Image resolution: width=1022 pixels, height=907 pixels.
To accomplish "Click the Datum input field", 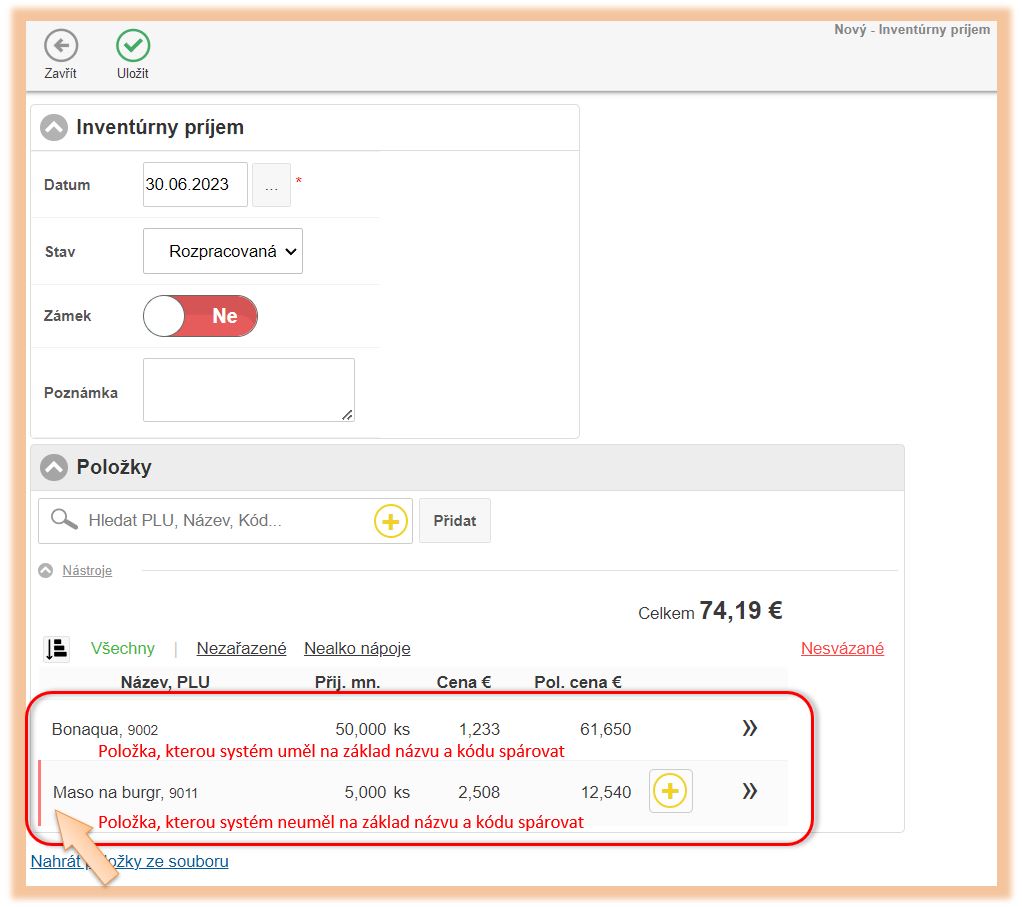I will [195, 185].
